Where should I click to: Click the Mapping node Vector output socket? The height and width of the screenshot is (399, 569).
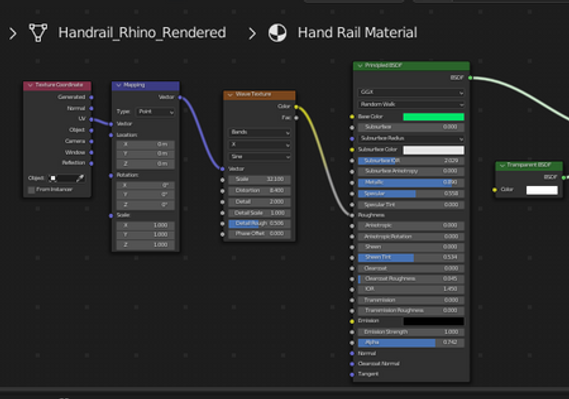(180, 97)
